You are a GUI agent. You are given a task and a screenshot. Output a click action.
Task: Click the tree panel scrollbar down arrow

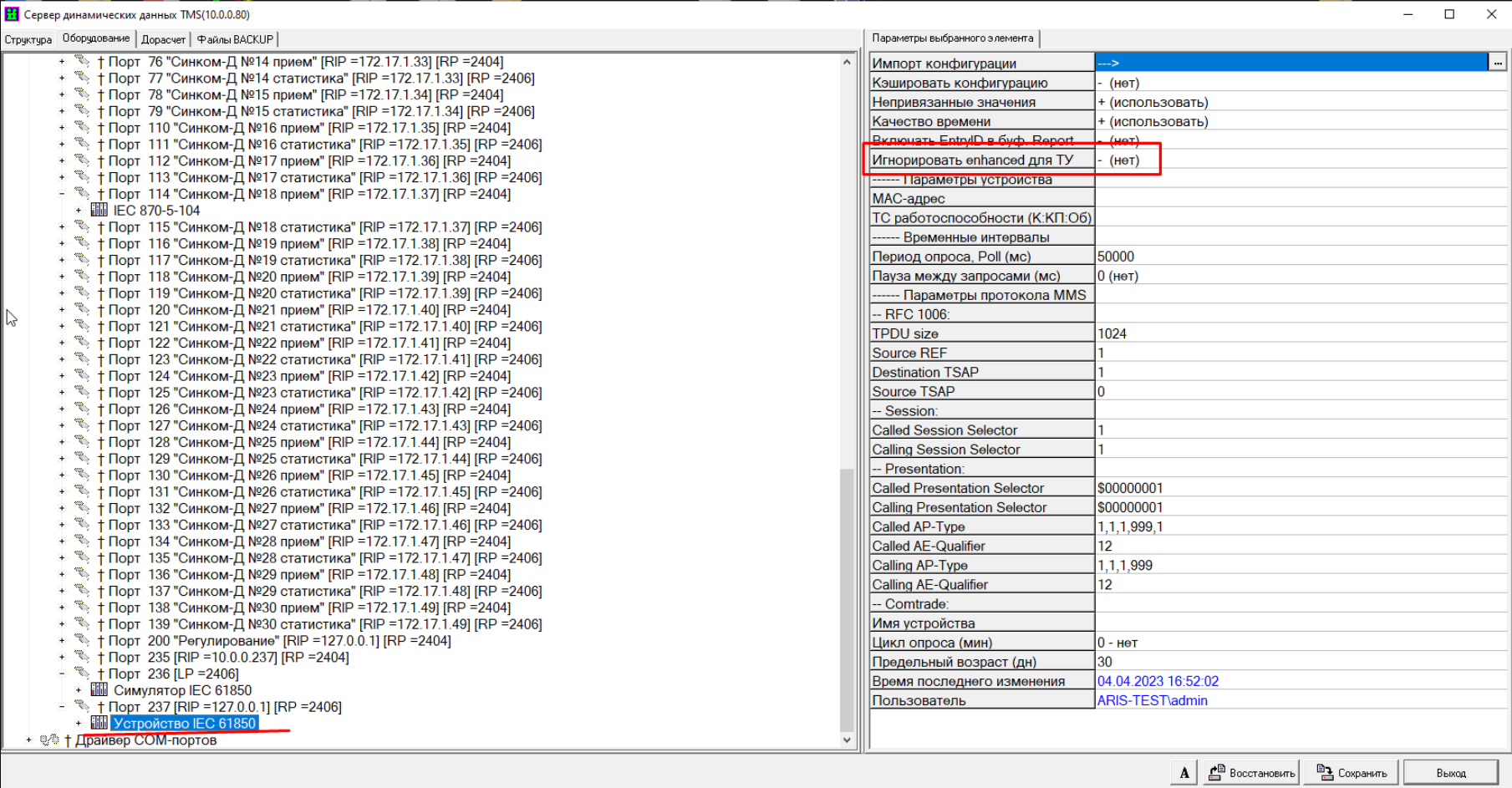click(x=847, y=740)
